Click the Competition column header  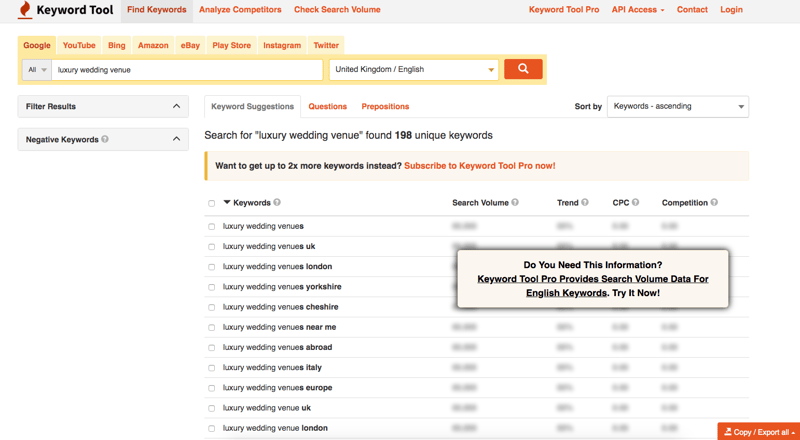(685, 203)
